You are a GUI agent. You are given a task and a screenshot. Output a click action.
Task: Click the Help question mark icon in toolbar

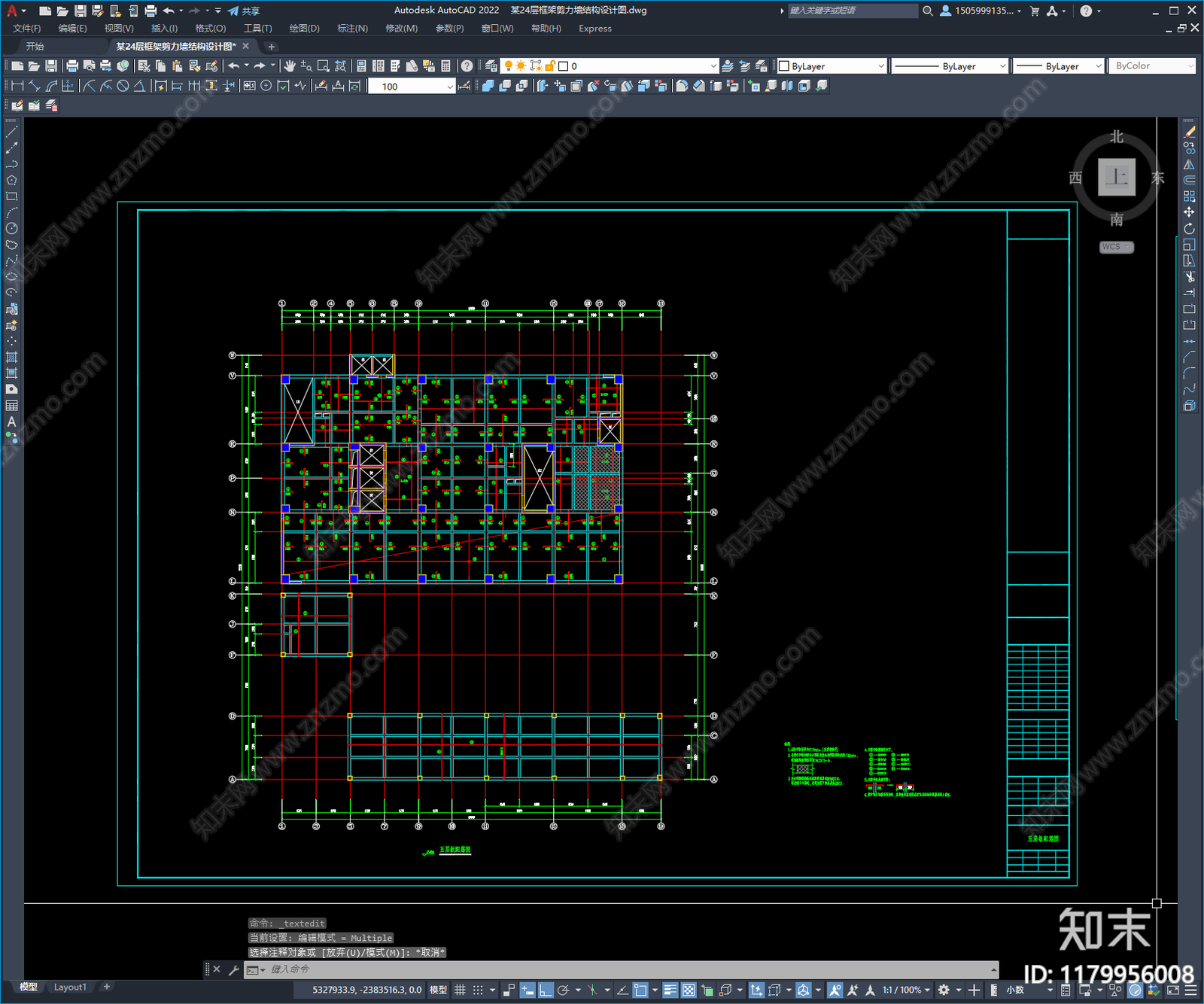coord(467,66)
